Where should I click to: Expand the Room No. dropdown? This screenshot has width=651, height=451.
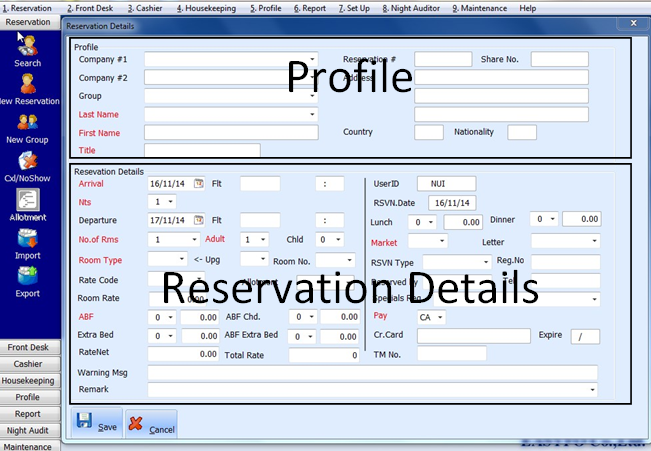pos(350,260)
